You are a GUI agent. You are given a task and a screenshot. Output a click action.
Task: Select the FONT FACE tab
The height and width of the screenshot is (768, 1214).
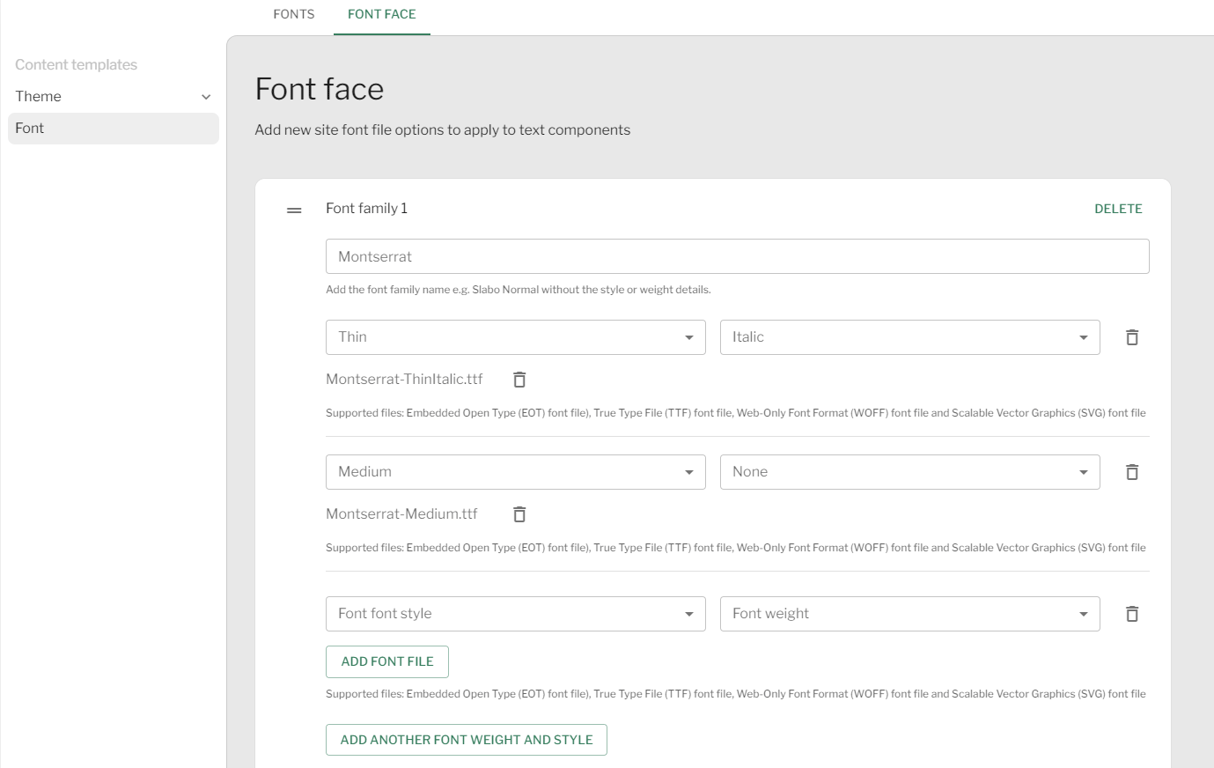[x=382, y=15]
